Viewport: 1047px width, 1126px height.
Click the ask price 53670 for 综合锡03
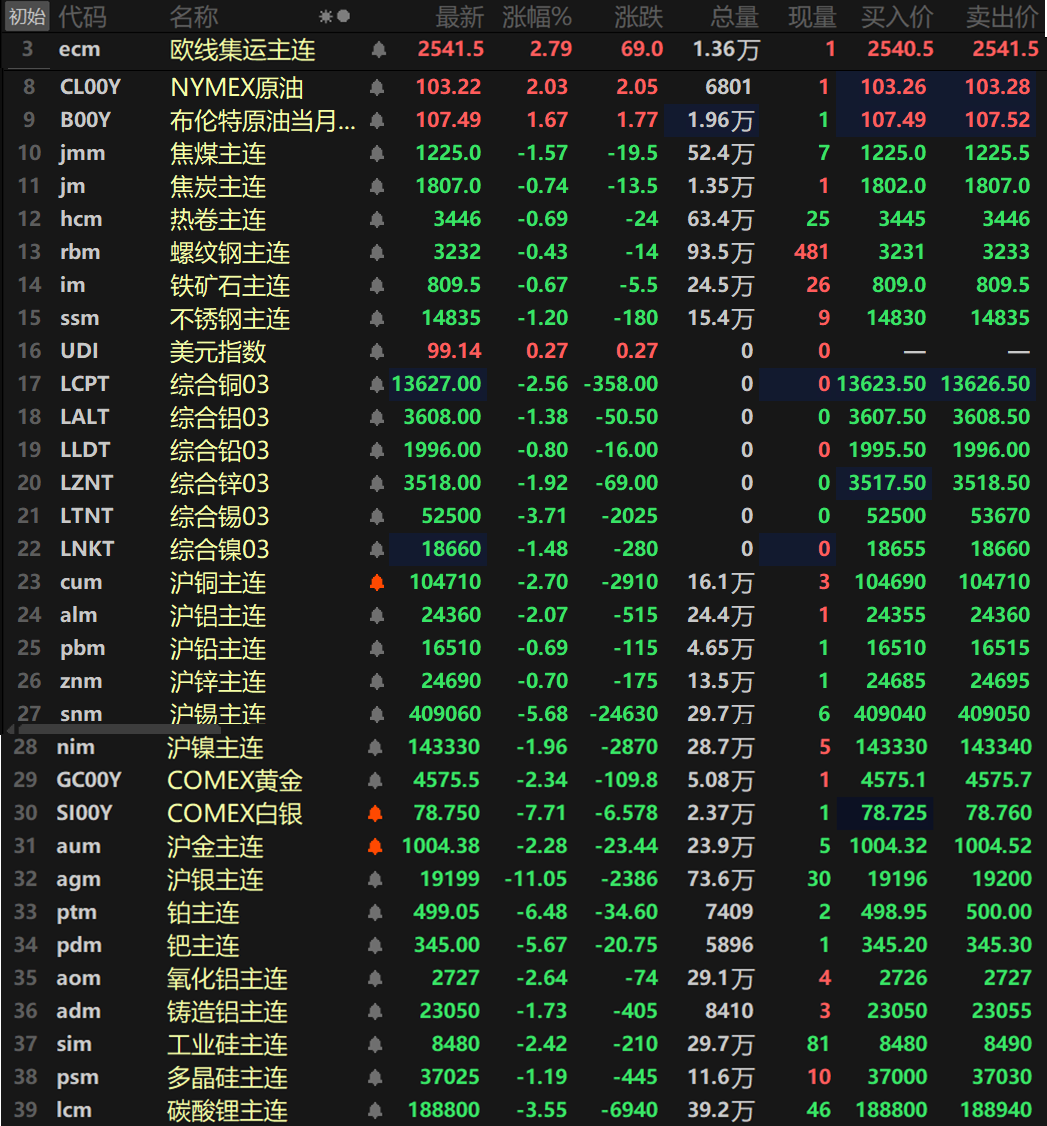pos(1000,516)
